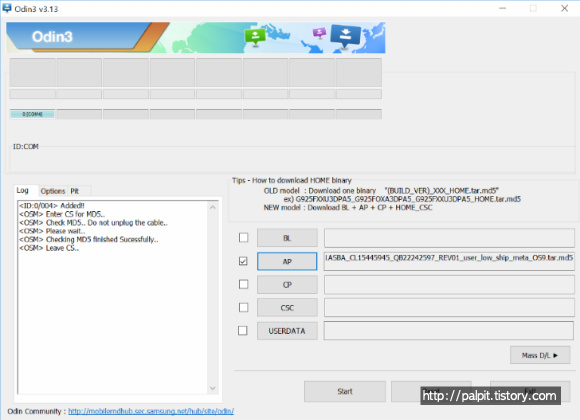Screen dimensions: 580x420
Task: Switch to the Options tab
Action: point(53,191)
